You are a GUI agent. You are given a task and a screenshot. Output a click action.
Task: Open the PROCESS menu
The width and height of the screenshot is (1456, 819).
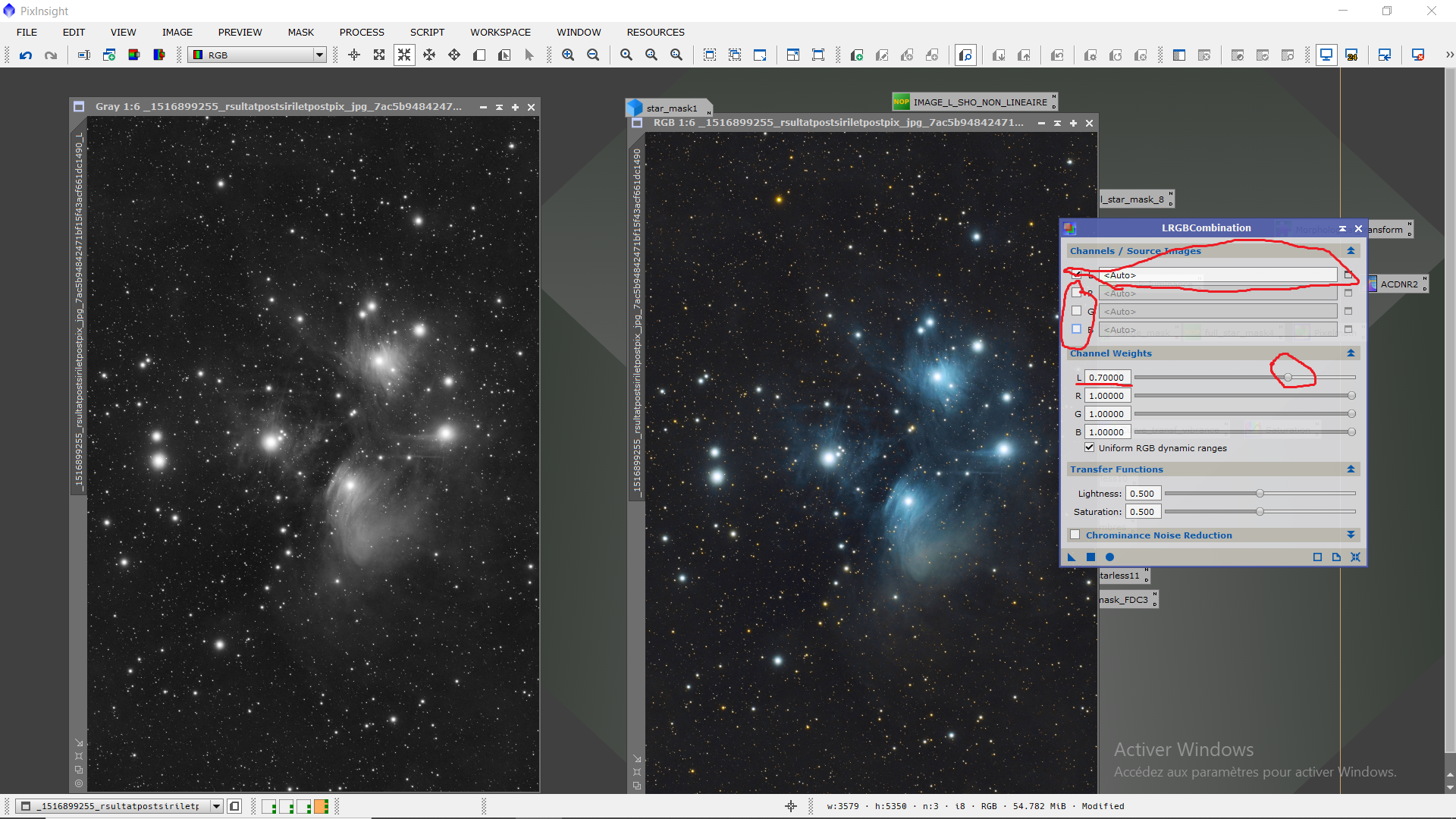(x=362, y=32)
